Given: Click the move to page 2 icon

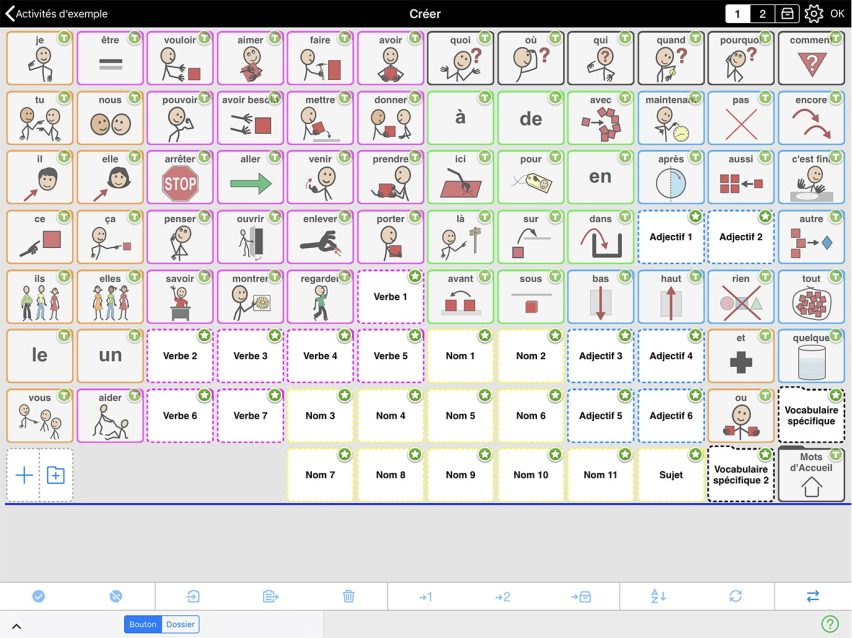Looking at the screenshot, I should [503, 597].
